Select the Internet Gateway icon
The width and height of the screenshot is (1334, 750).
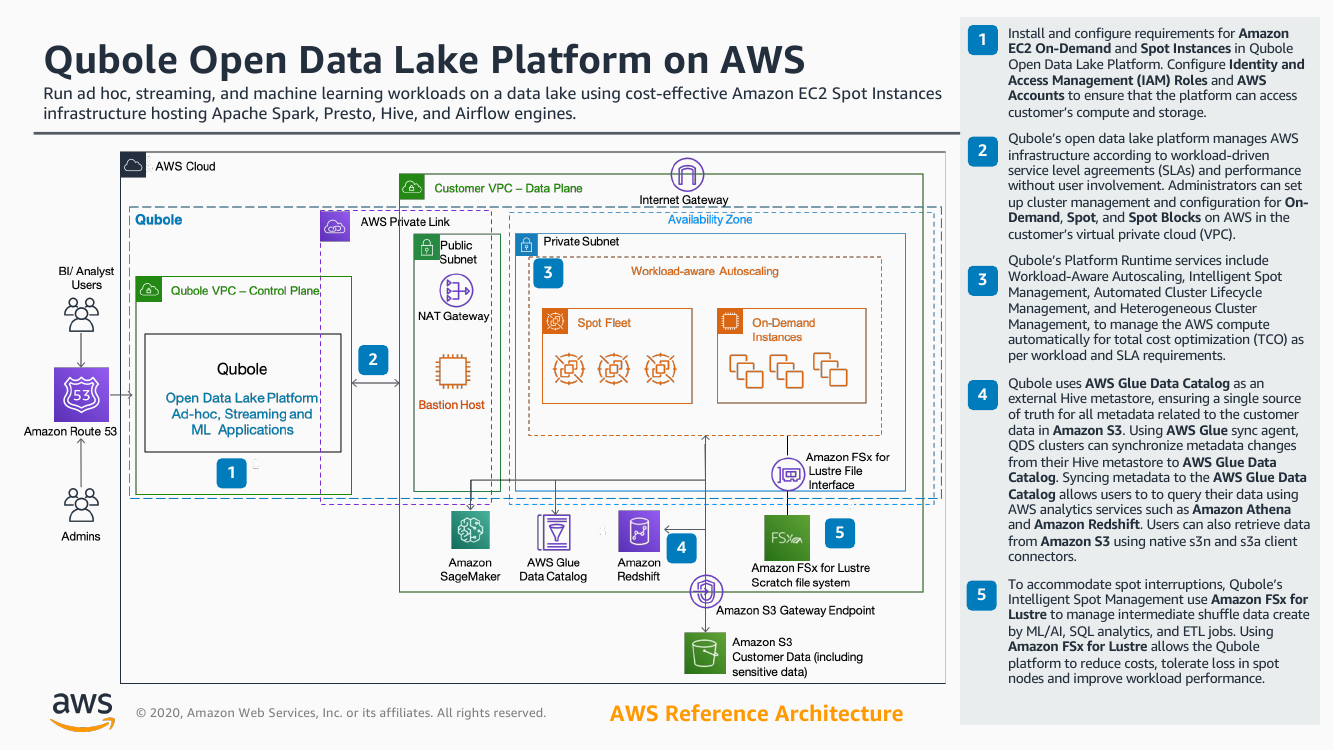coord(687,176)
